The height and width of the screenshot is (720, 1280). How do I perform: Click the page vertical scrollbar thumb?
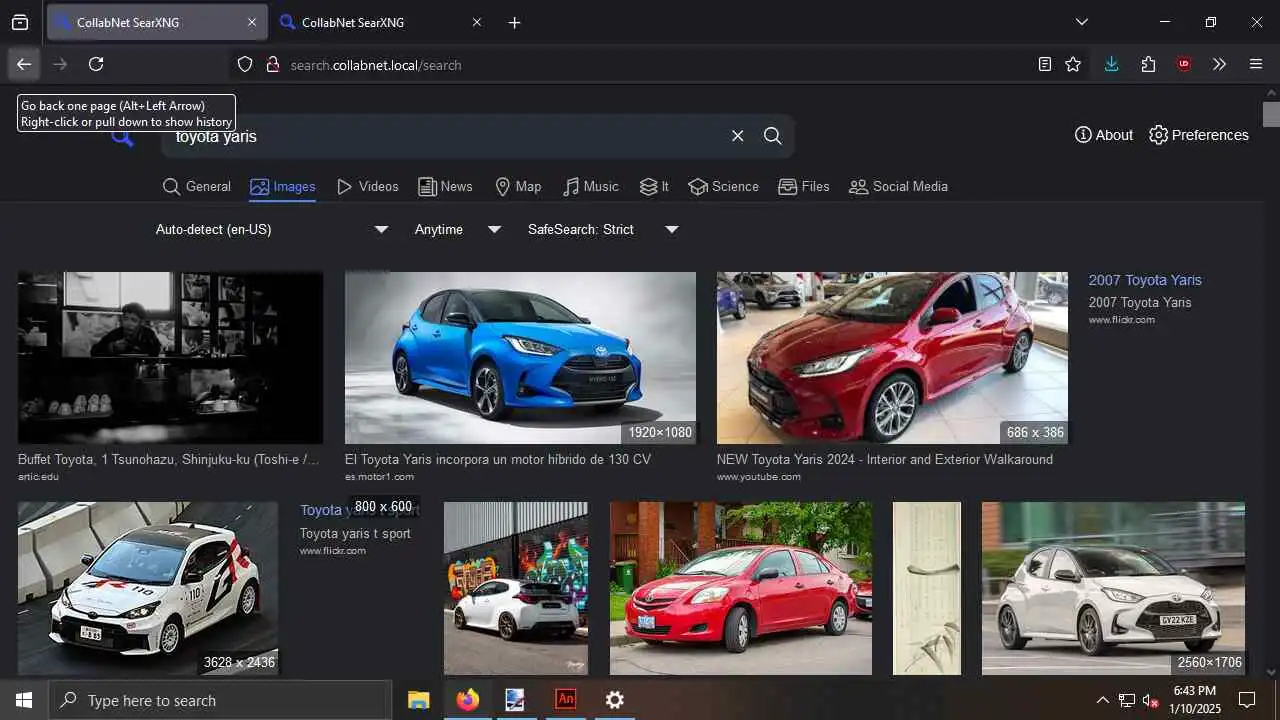(1271, 113)
